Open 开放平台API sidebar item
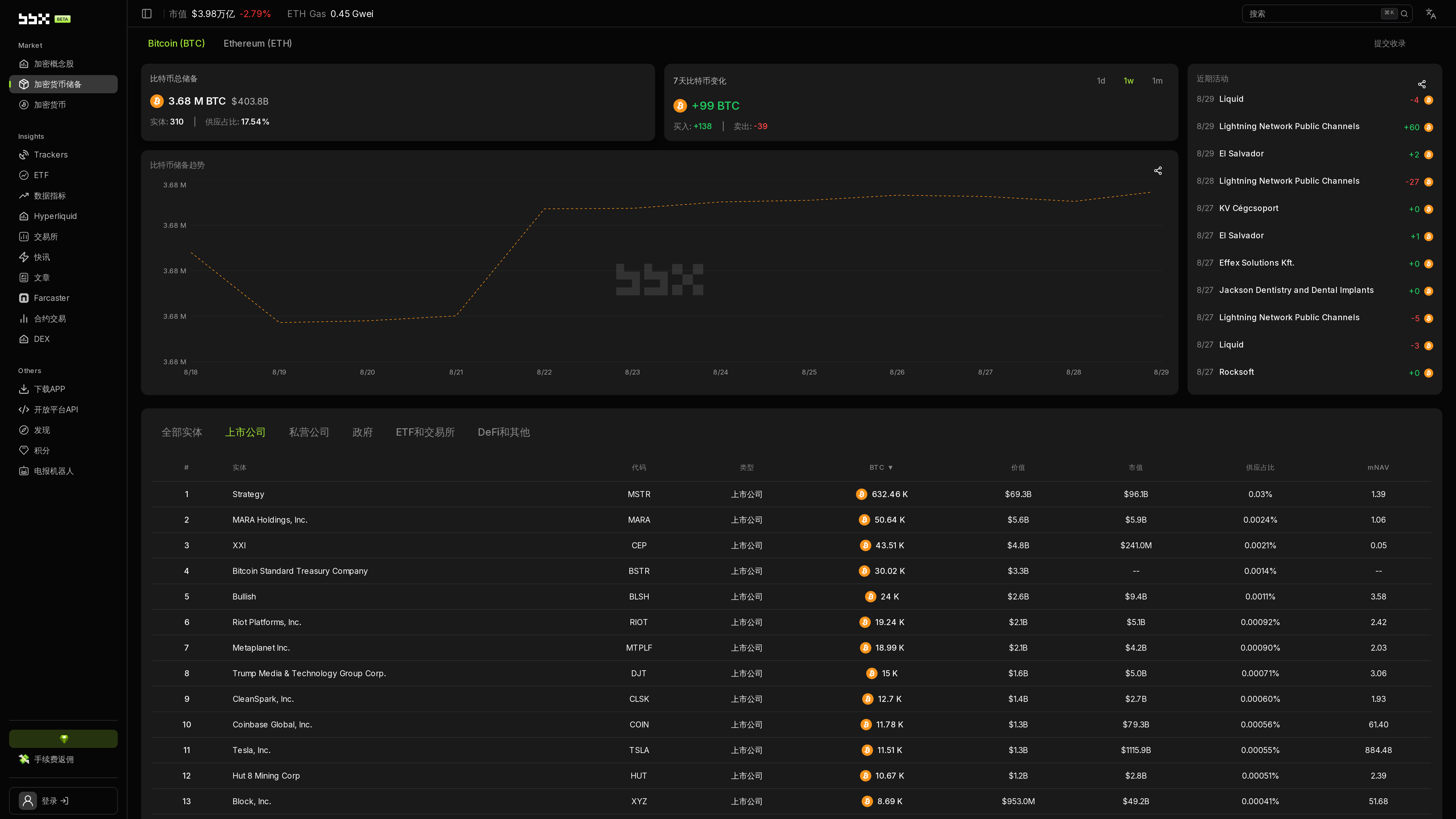Screen dimensions: 1456x819 coord(63,410)
